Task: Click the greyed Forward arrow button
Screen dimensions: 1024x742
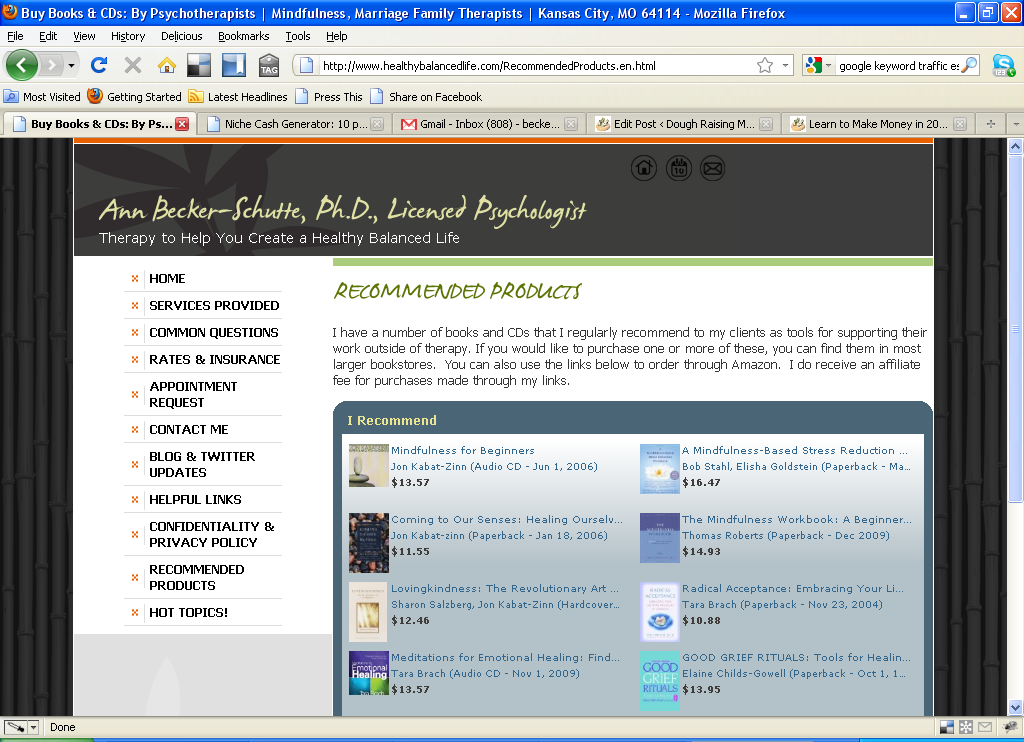Action: click(51, 65)
